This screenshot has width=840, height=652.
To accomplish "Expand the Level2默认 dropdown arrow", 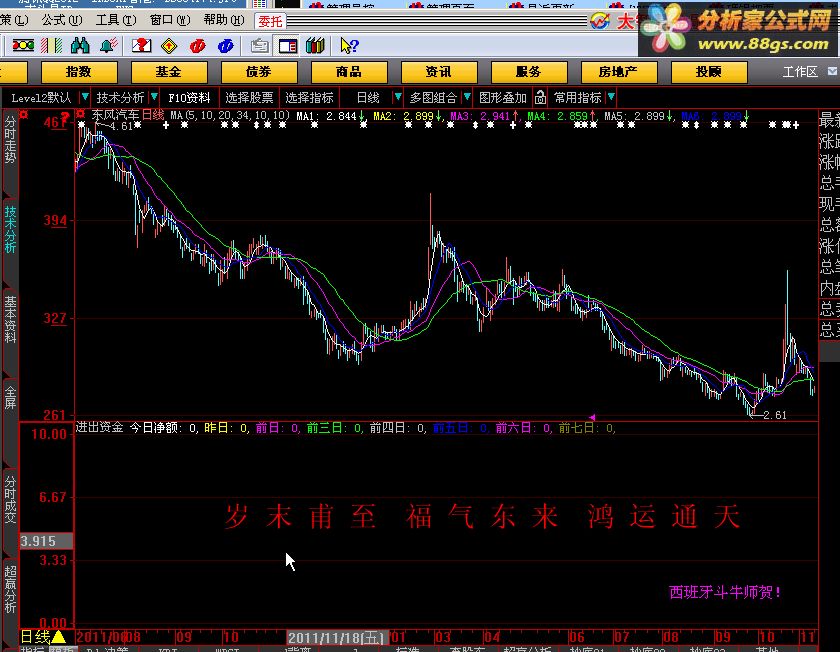I will [84, 98].
